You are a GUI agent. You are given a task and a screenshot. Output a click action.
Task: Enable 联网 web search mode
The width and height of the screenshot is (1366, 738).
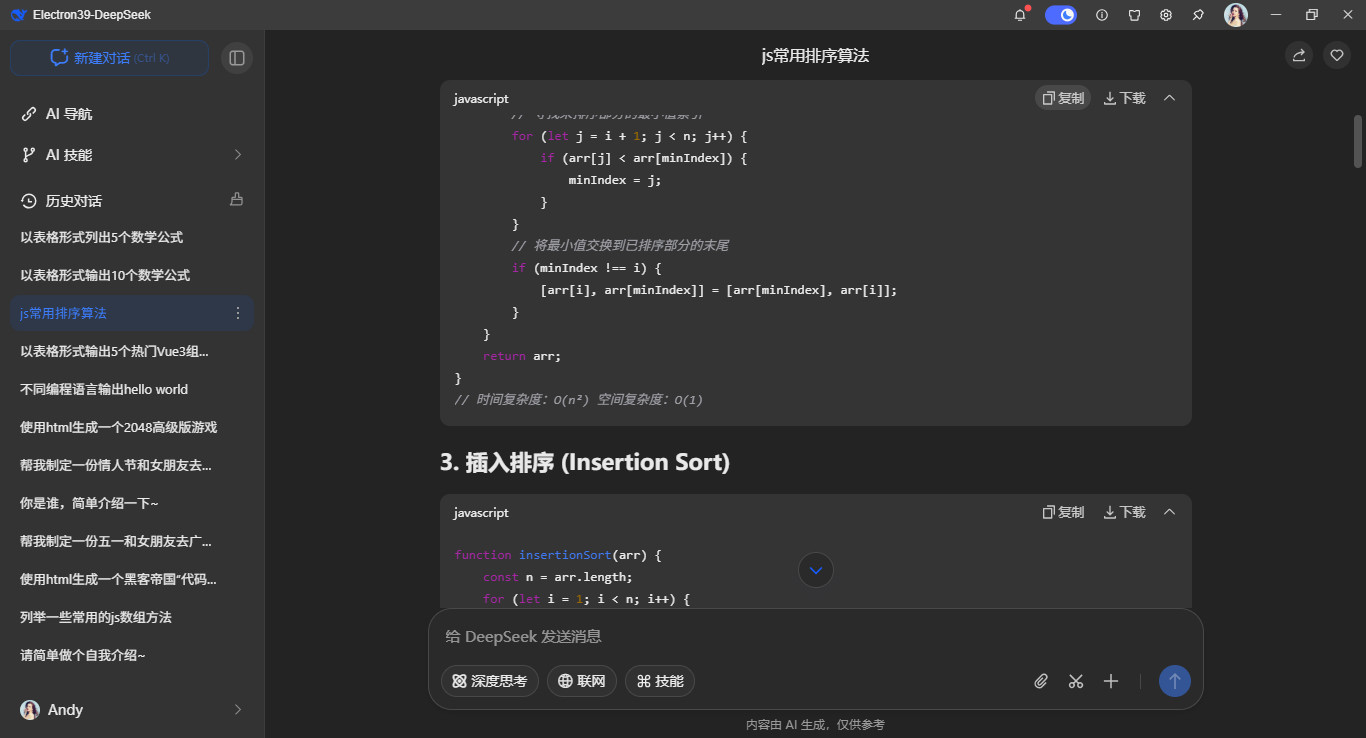click(582, 681)
